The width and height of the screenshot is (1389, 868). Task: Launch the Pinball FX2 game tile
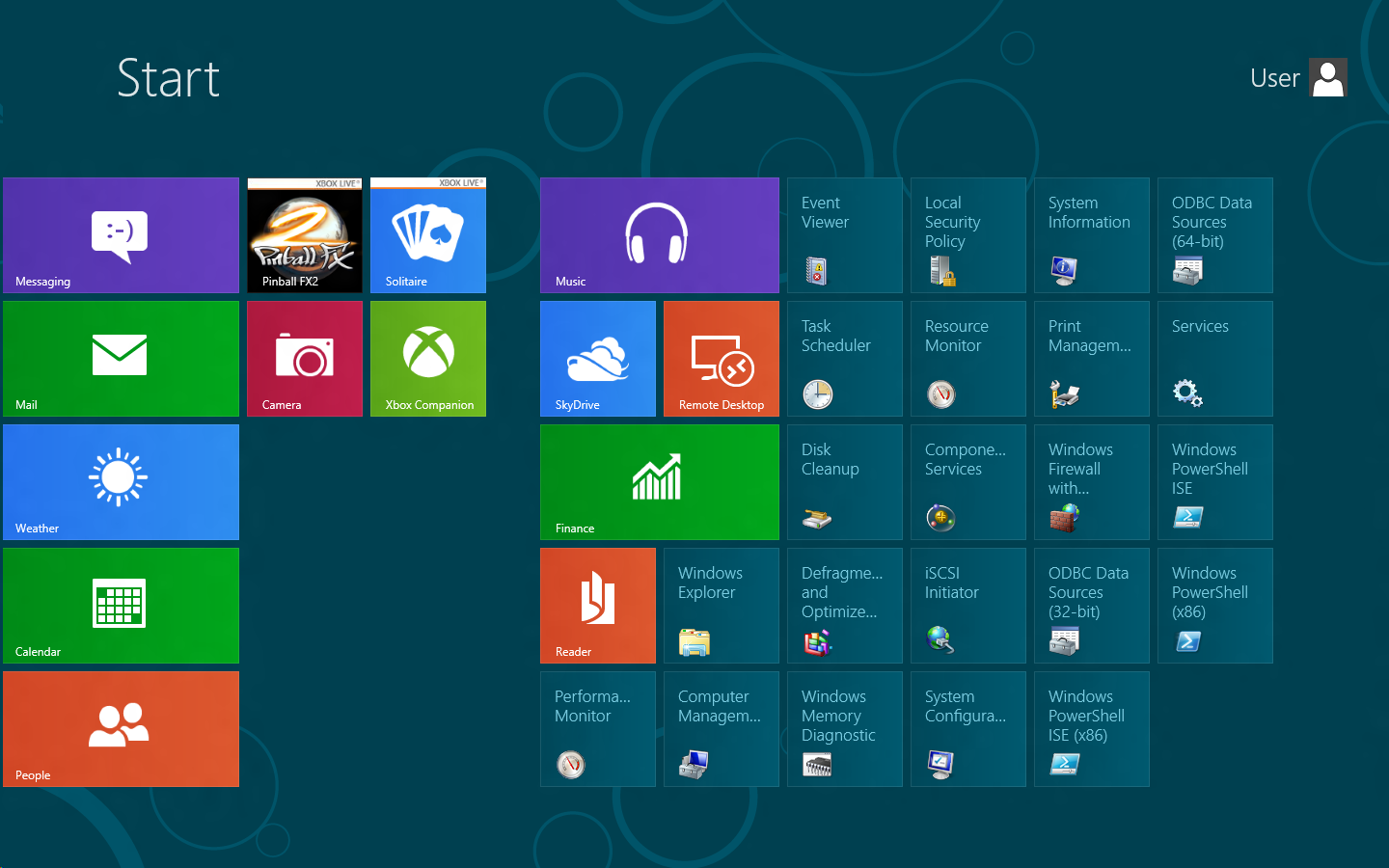tap(305, 235)
